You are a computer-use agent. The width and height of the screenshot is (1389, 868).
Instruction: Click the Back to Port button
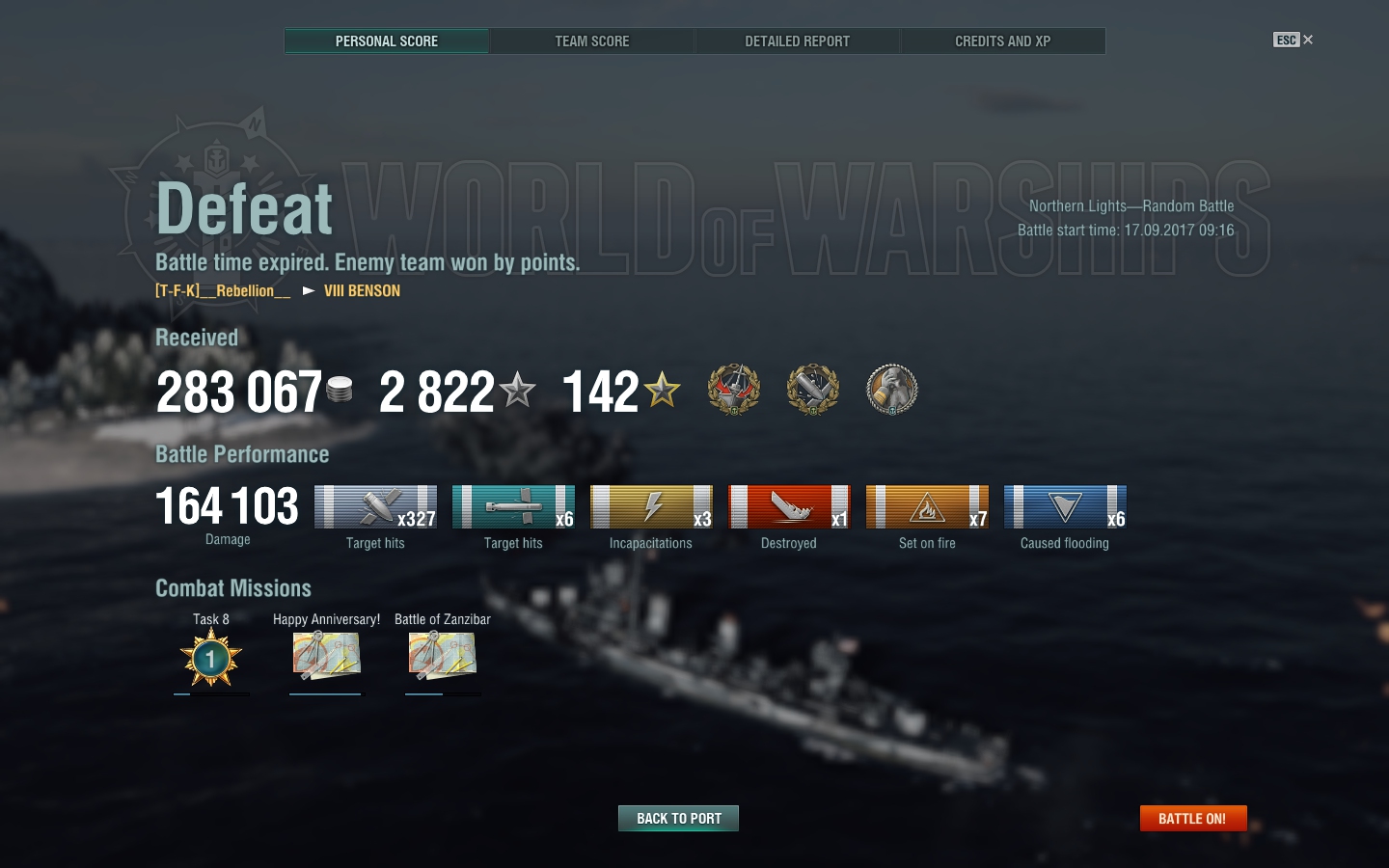678,818
